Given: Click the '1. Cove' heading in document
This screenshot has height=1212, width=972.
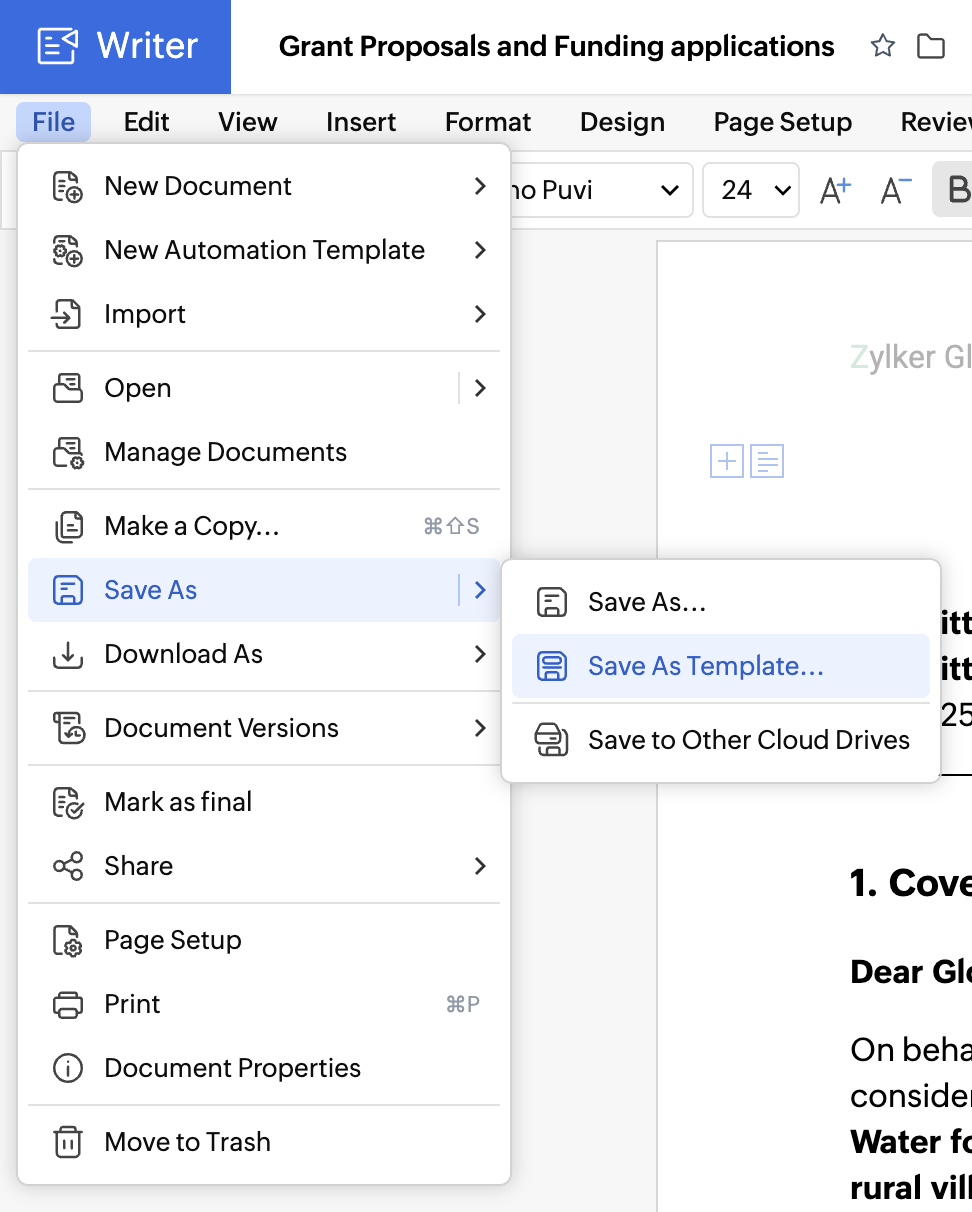Looking at the screenshot, I should click(910, 883).
